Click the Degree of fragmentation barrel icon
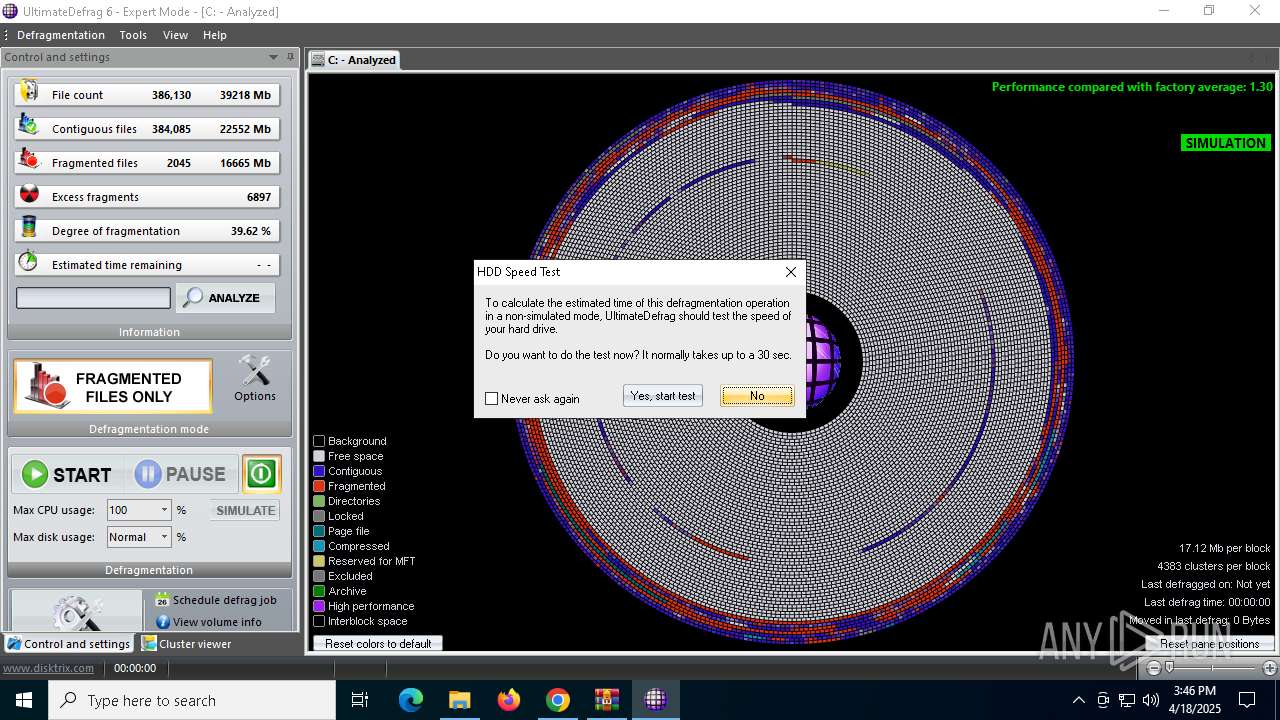Screen dimensions: 1280x720 point(28,229)
